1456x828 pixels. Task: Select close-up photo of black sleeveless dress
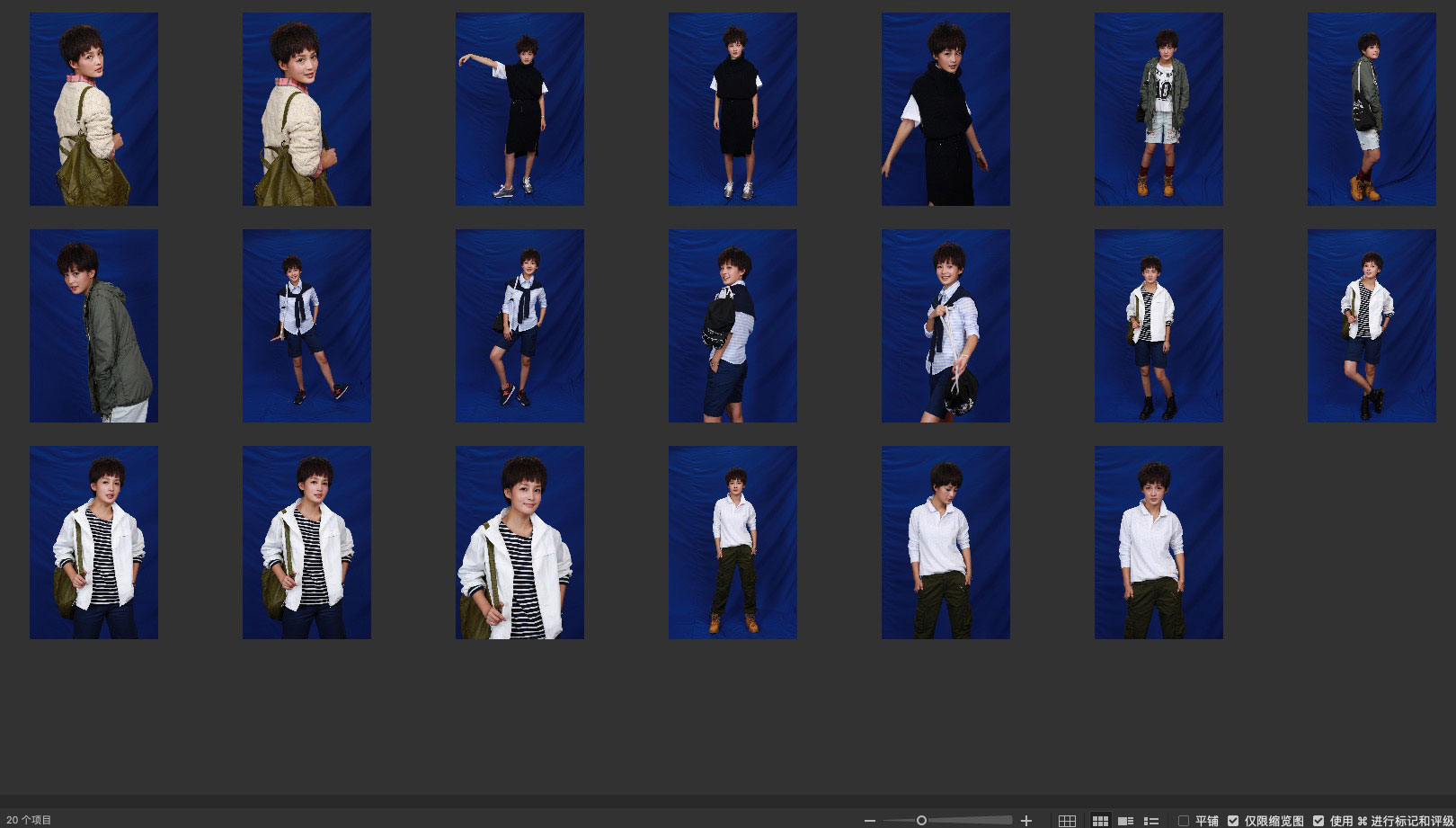(x=946, y=109)
